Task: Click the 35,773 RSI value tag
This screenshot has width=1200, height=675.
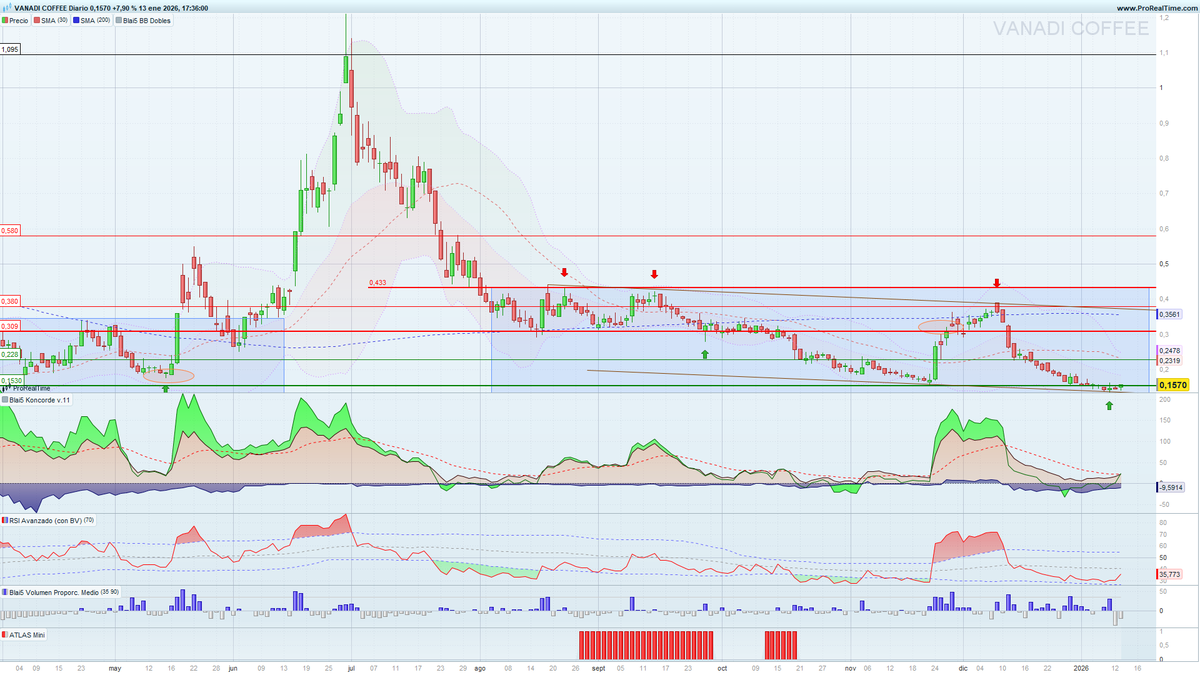Action: point(1169,575)
